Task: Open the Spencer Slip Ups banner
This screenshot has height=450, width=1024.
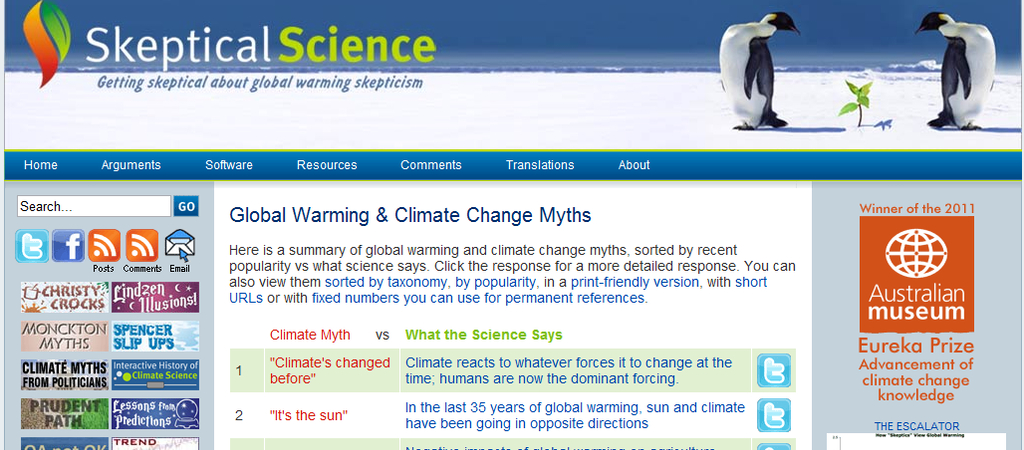Action: [155, 336]
